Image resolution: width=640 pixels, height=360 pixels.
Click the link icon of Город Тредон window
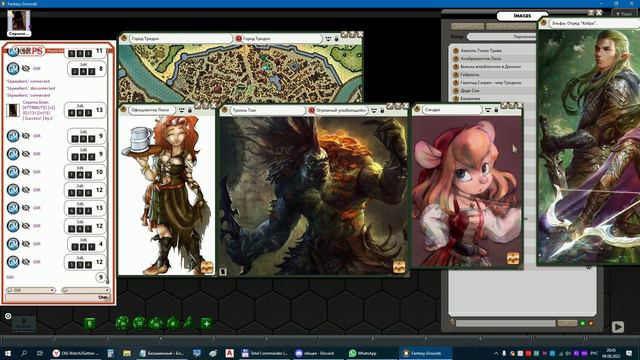(x=124, y=38)
